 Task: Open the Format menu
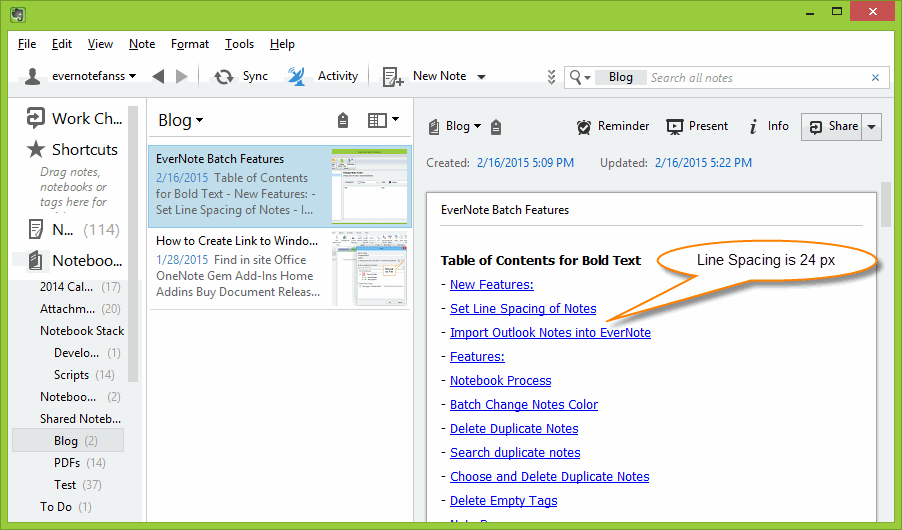(190, 44)
